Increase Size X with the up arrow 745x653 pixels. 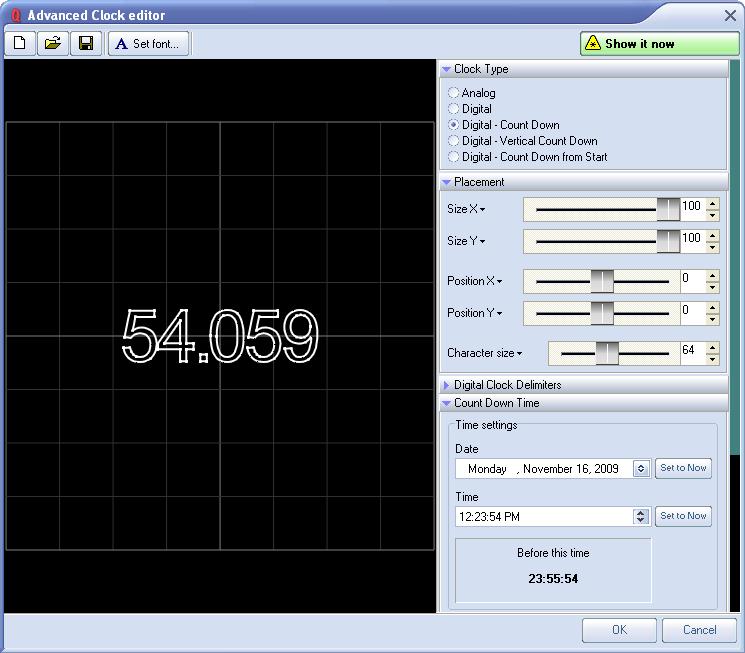click(x=713, y=204)
